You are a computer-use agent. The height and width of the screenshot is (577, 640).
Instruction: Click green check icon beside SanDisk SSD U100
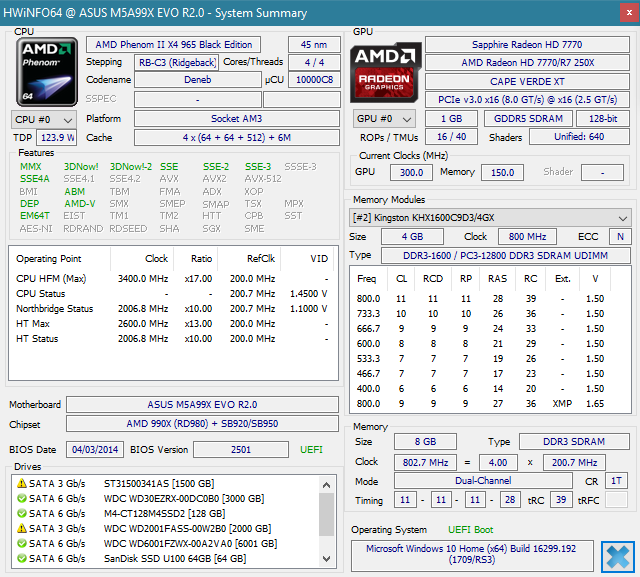click(x=22, y=558)
